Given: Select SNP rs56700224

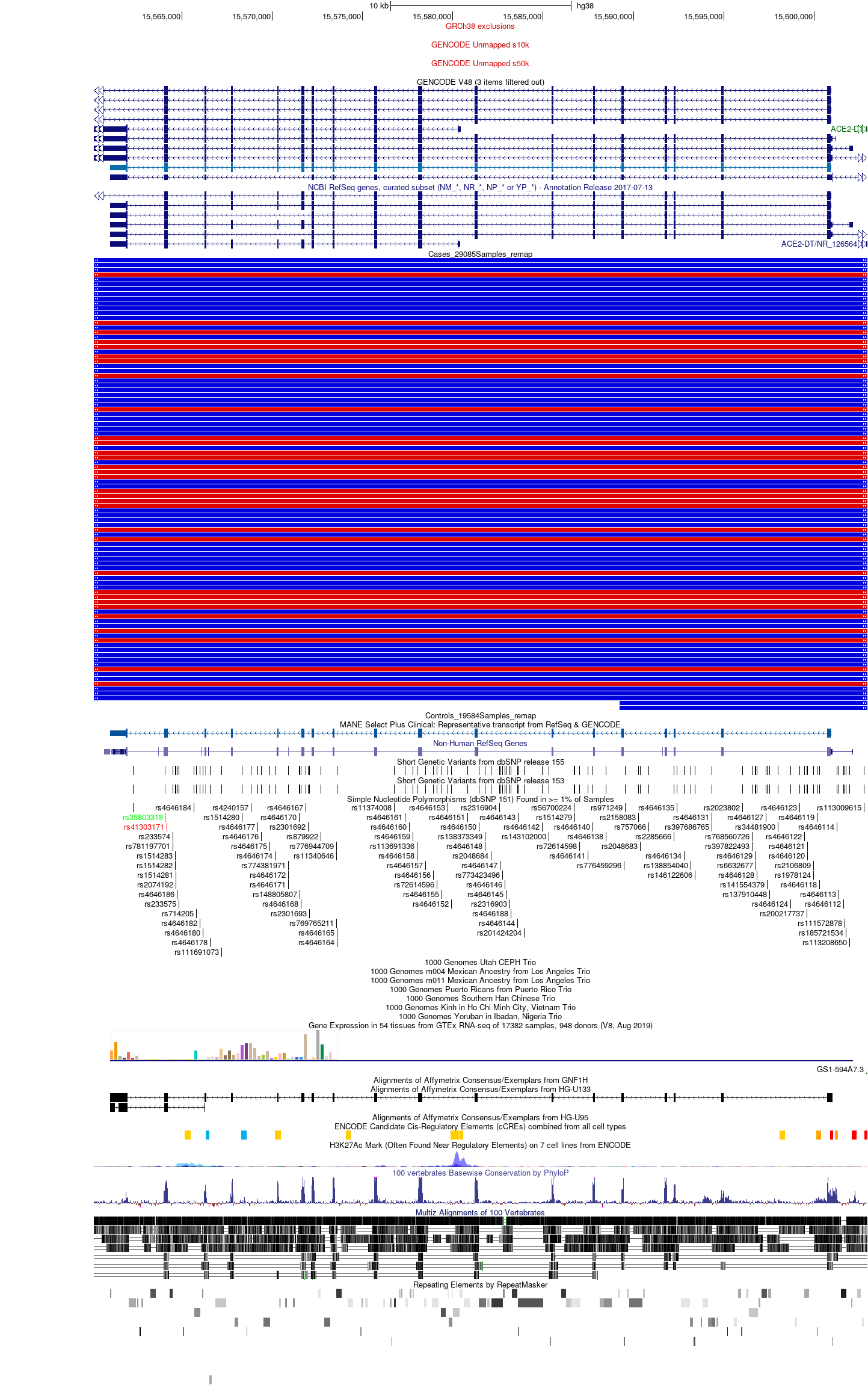Looking at the screenshot, I should [551, 807].
